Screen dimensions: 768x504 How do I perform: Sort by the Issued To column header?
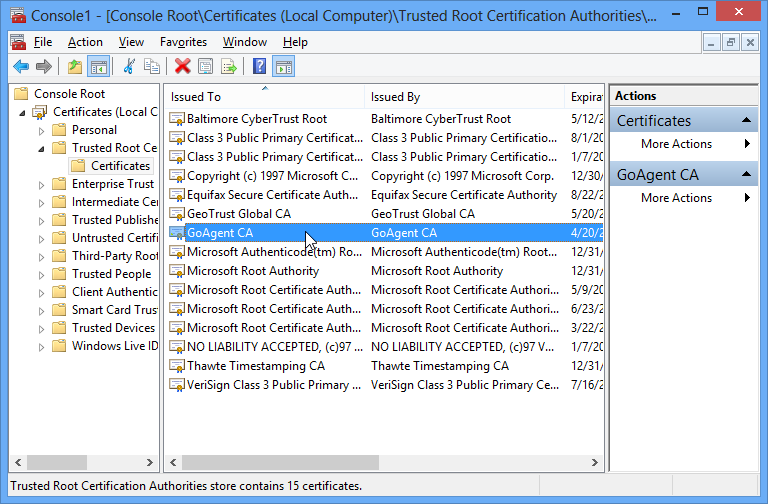click(x=264, y=97)
